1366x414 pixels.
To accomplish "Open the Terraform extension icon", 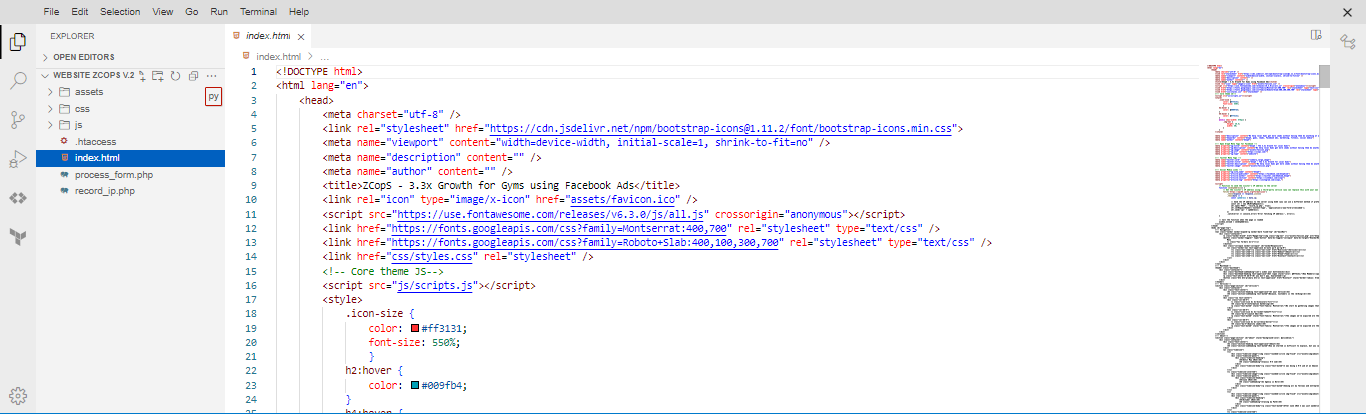I will [18, 236].
